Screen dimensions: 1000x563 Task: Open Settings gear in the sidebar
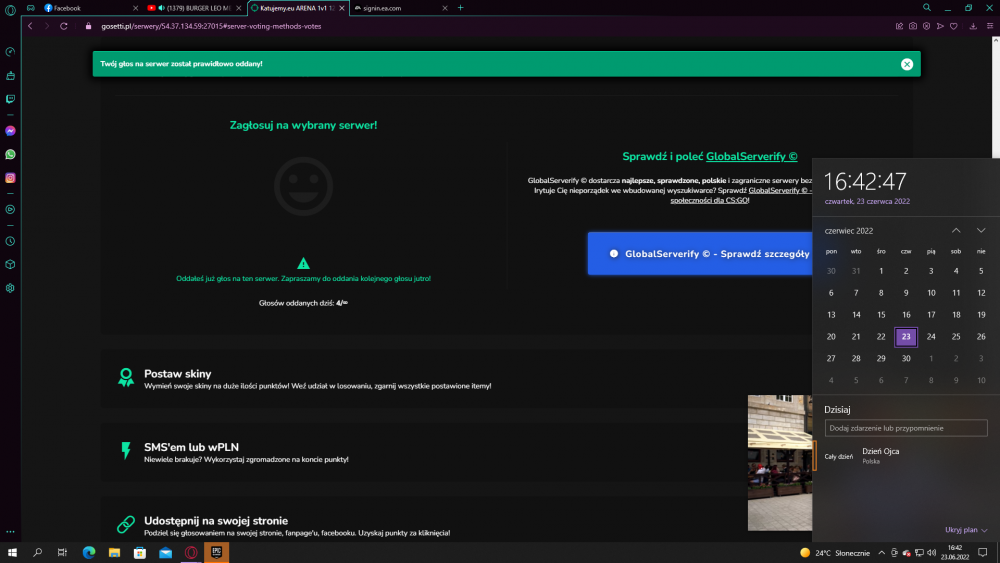10,288
